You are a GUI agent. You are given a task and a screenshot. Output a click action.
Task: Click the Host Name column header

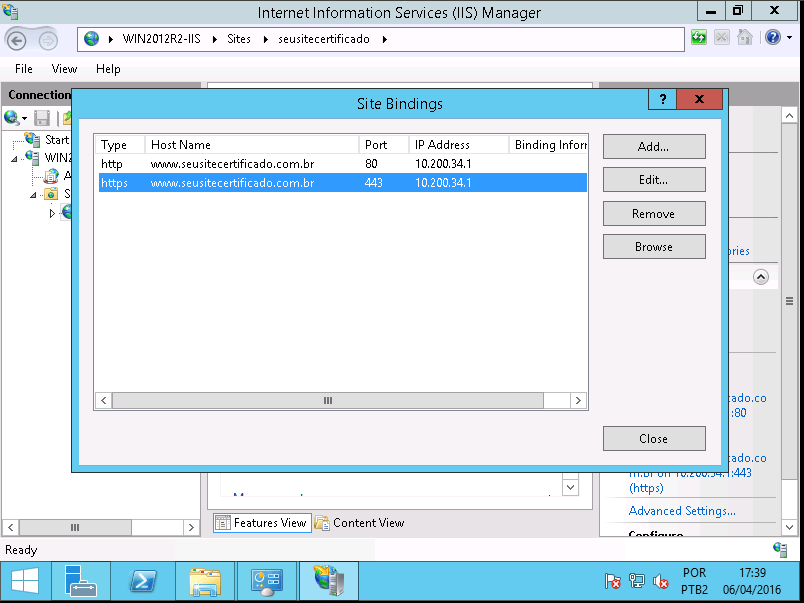click(252, 145)
